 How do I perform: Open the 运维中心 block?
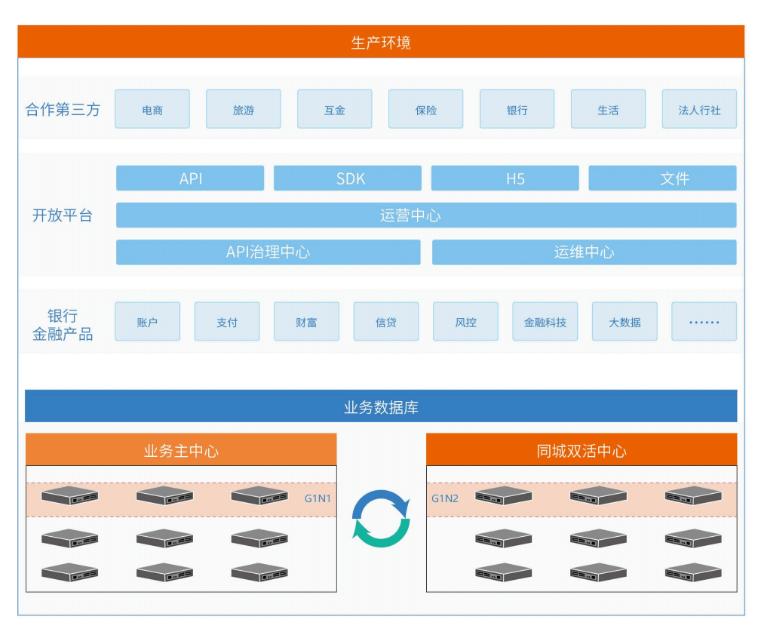(x=584, y=252)
